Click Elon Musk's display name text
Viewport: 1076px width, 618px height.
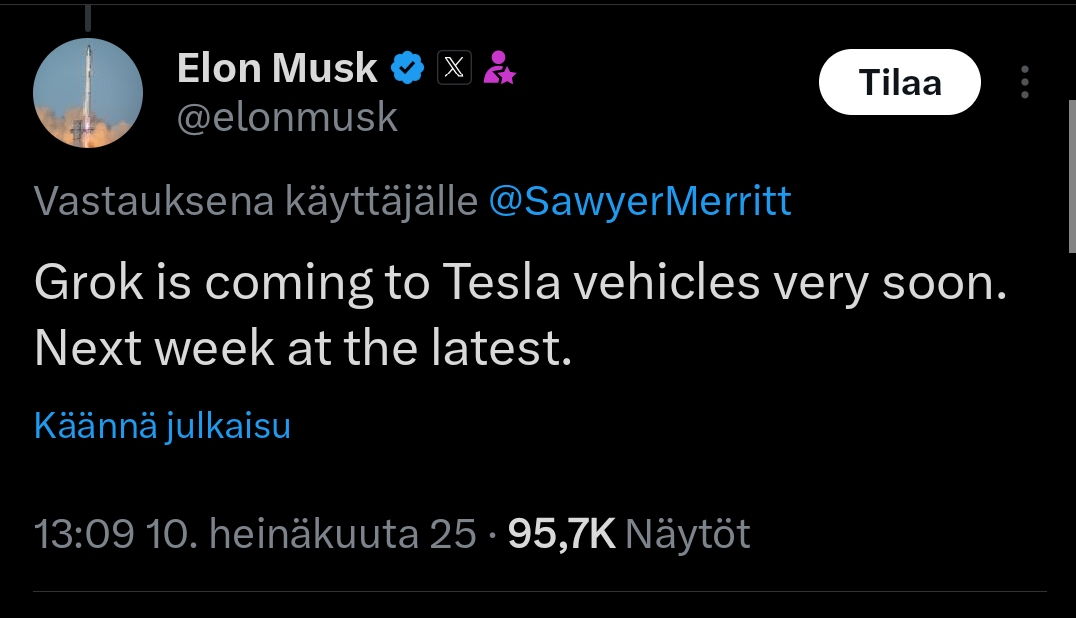[x=275, y=67]
